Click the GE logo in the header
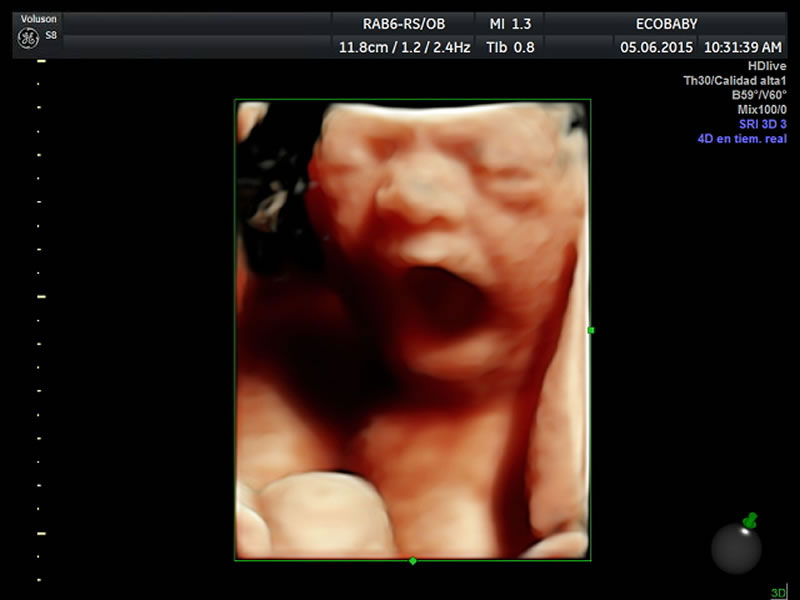The height and width of the screenshot is (600, 800). coord(27,39)
